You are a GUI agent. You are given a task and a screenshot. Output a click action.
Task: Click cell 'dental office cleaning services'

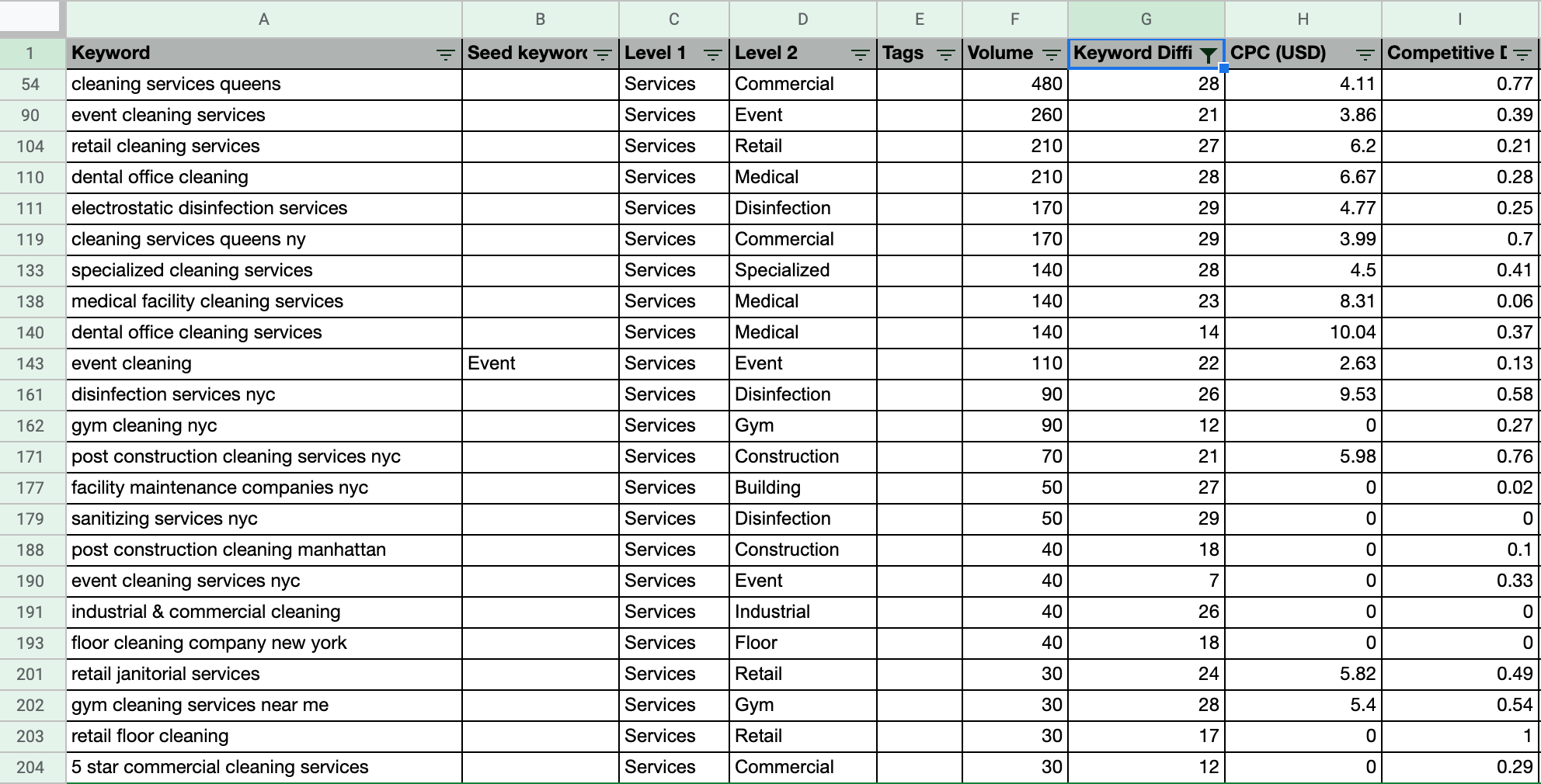pyautogui.click(x=264, y=333)
